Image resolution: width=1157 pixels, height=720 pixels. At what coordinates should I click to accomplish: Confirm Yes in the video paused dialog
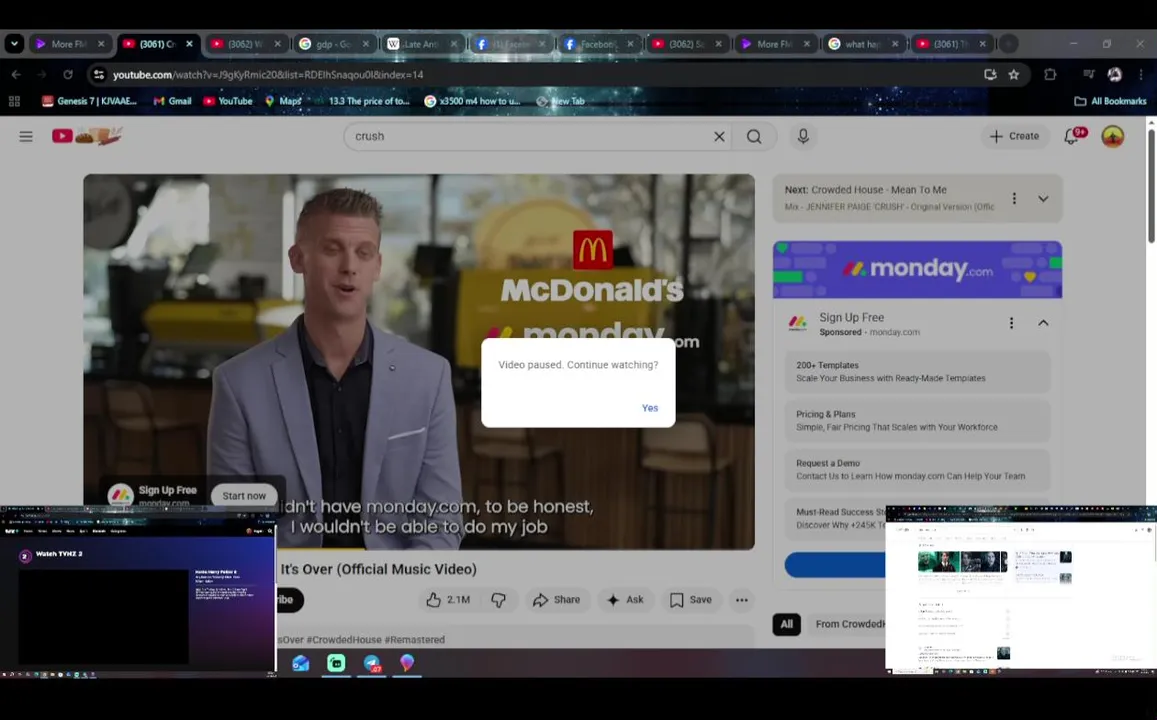649,408
